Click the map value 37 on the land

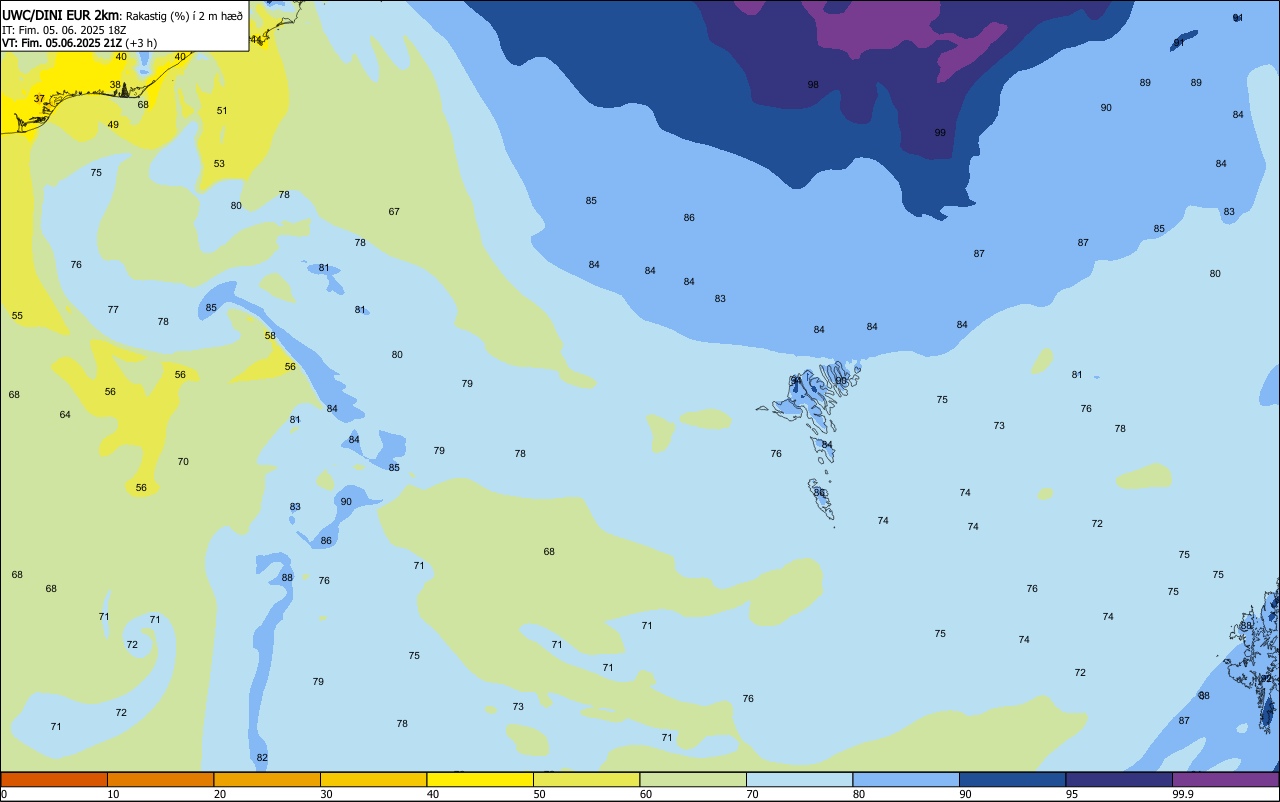(x=39, y=99)
